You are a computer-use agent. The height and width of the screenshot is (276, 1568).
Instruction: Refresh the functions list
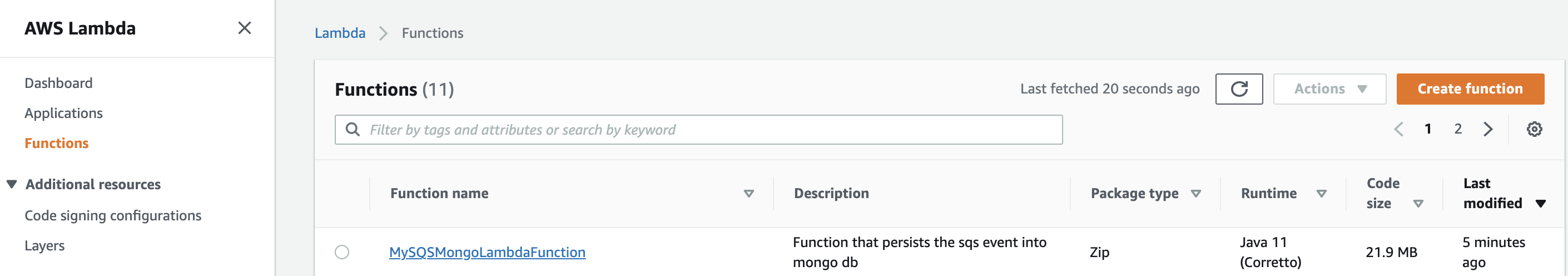[1239, 89]
